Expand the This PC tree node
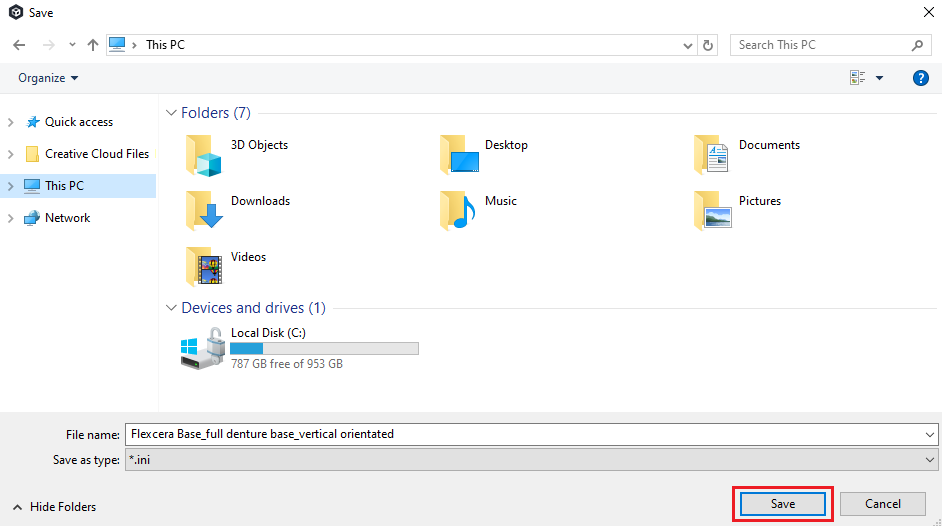 (10, 186)
